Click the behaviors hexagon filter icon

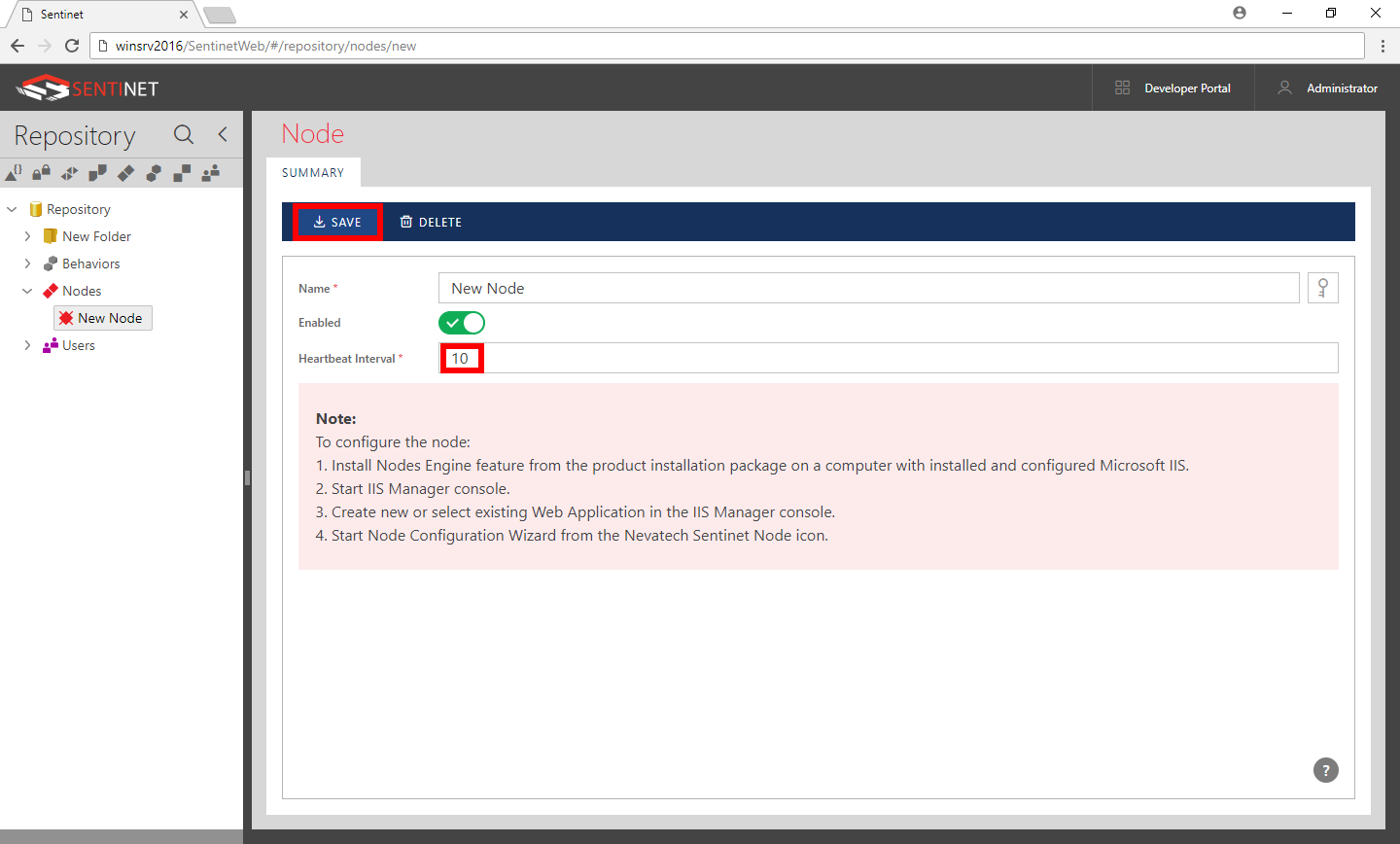(x=154, y=173)
